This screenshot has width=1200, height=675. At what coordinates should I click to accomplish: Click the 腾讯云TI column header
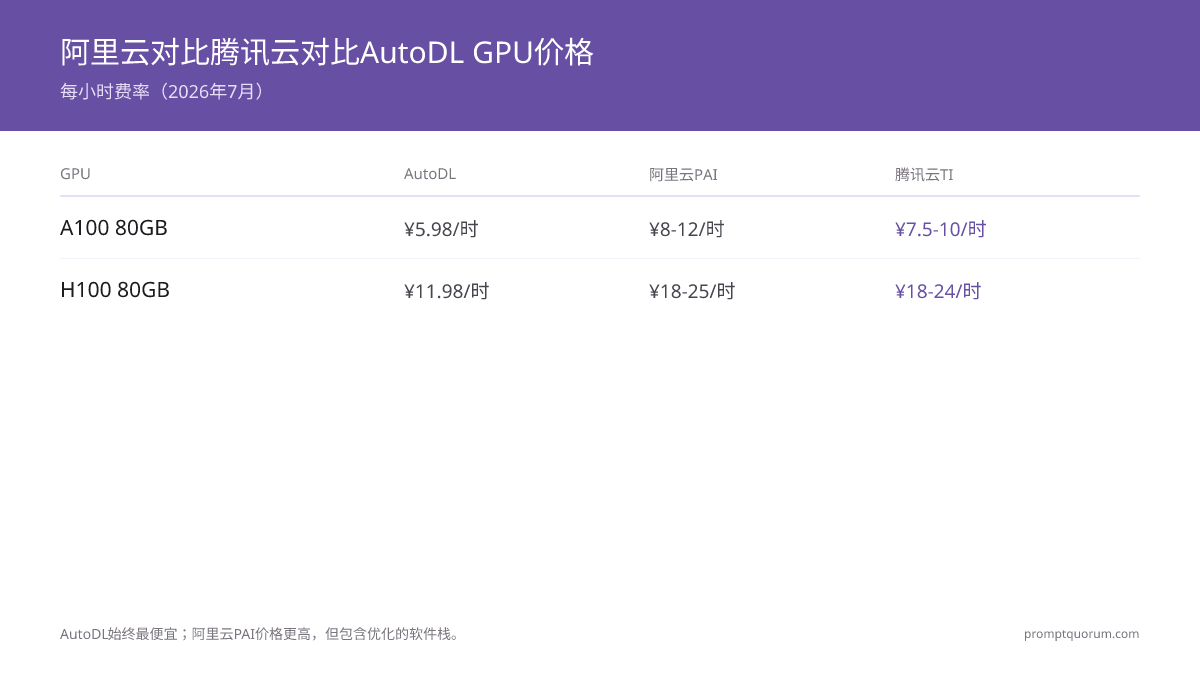point(924,174)
